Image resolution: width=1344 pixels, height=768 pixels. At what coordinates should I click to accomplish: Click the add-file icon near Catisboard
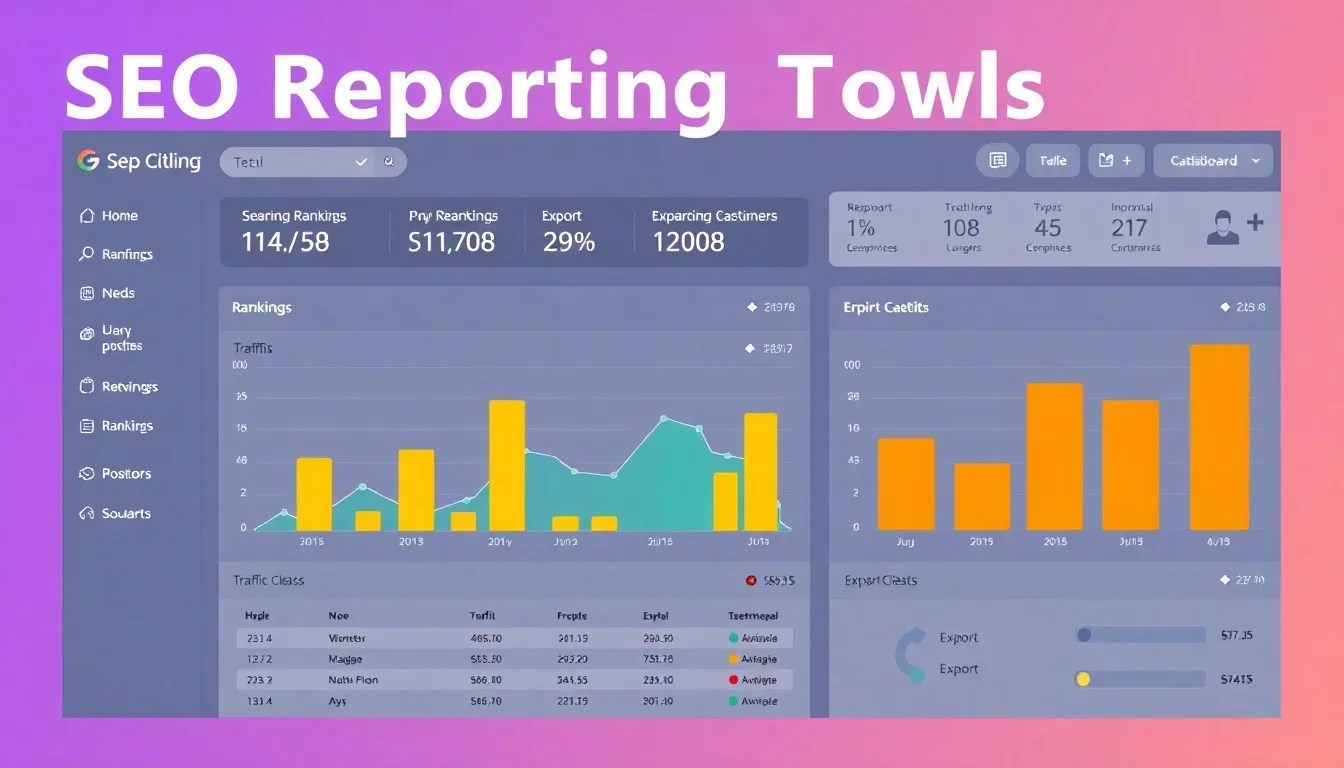tap(1116, 160)
